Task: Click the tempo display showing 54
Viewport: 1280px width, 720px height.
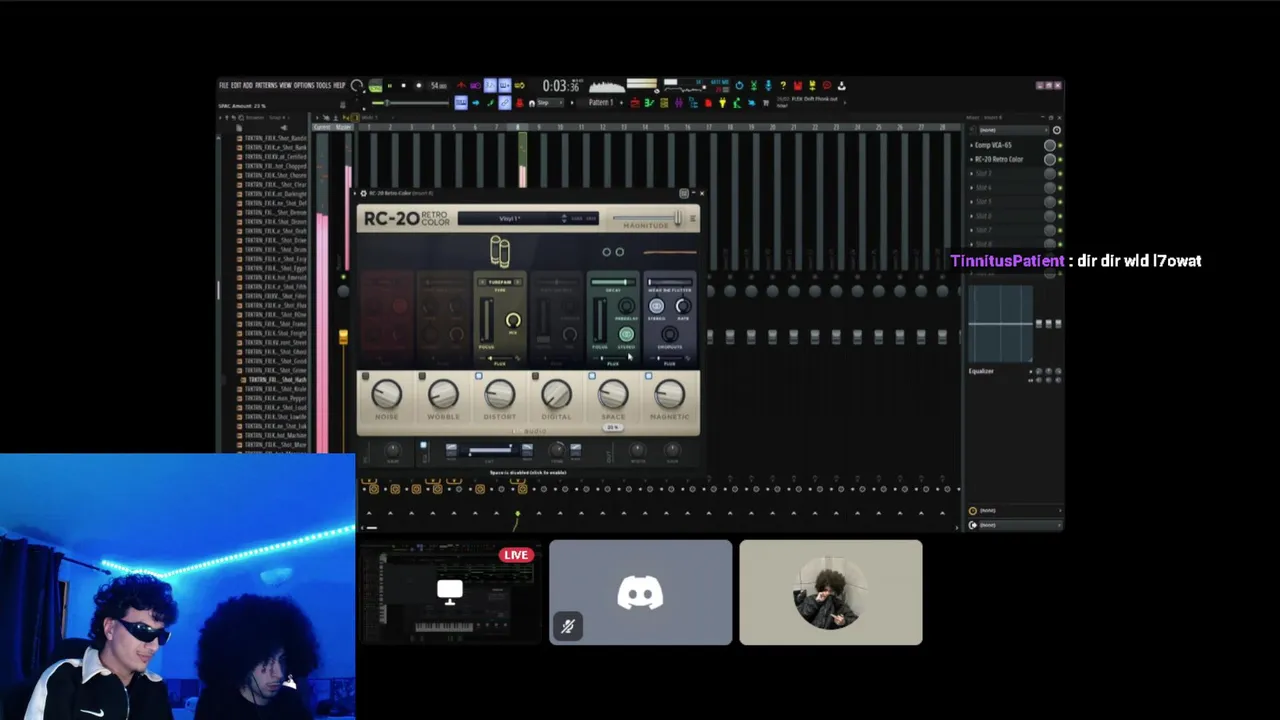Action: click(x=439, y=85)
